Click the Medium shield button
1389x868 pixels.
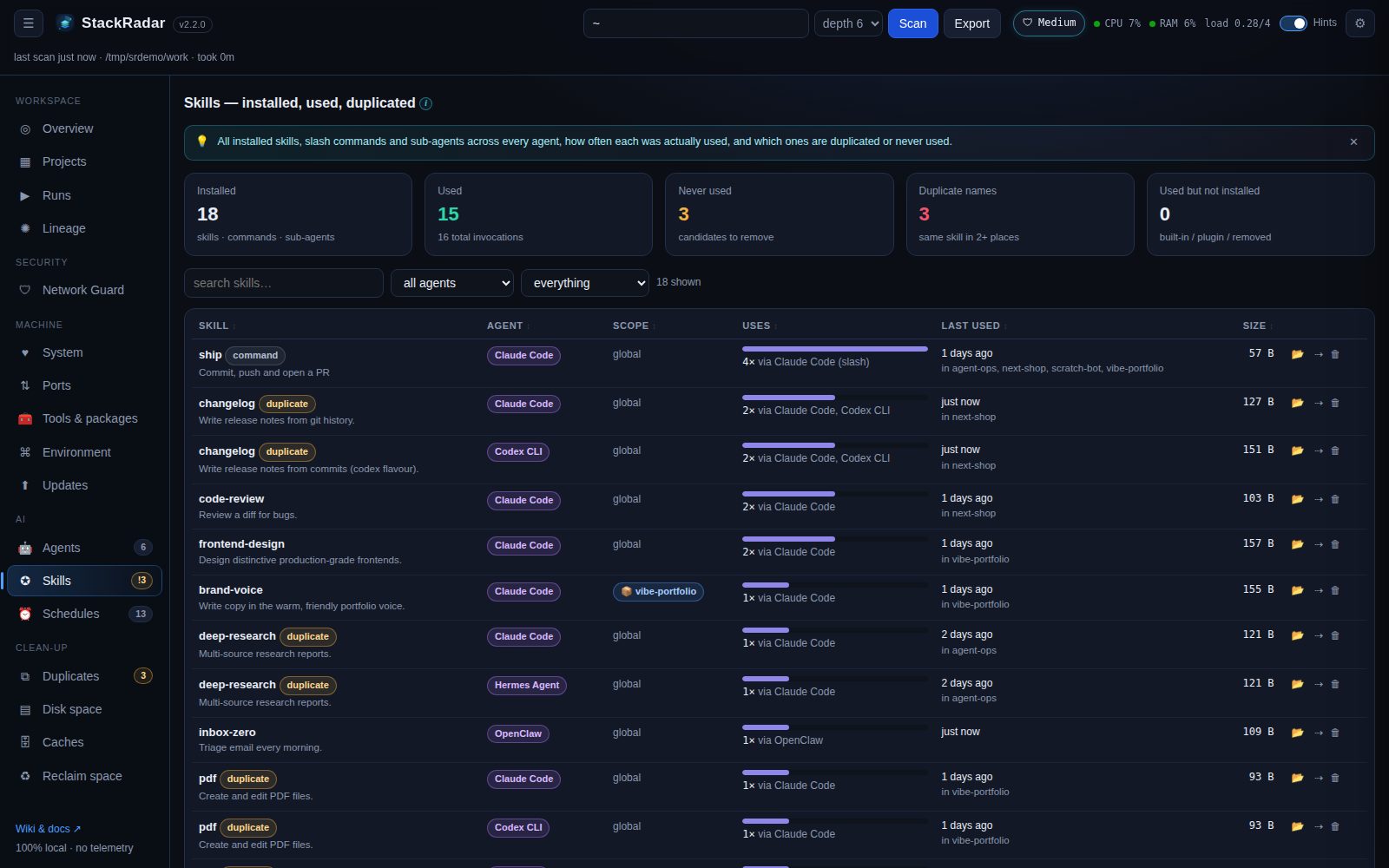(1049, 23)
